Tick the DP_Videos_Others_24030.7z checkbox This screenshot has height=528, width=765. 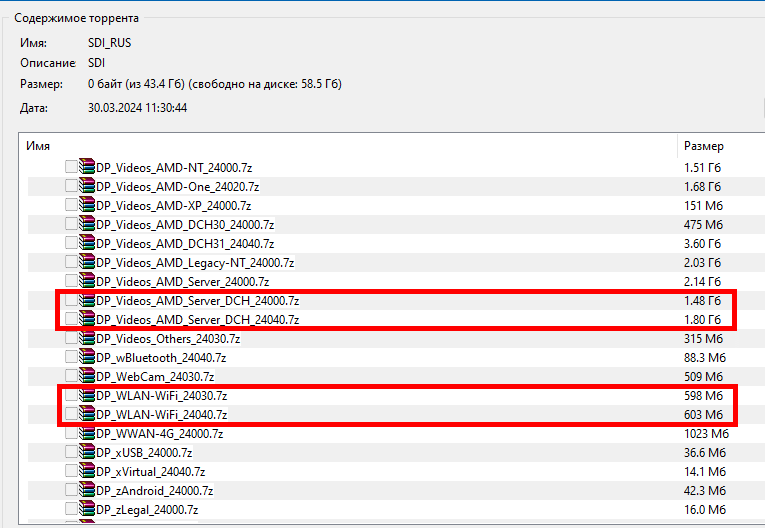(71, 338)
